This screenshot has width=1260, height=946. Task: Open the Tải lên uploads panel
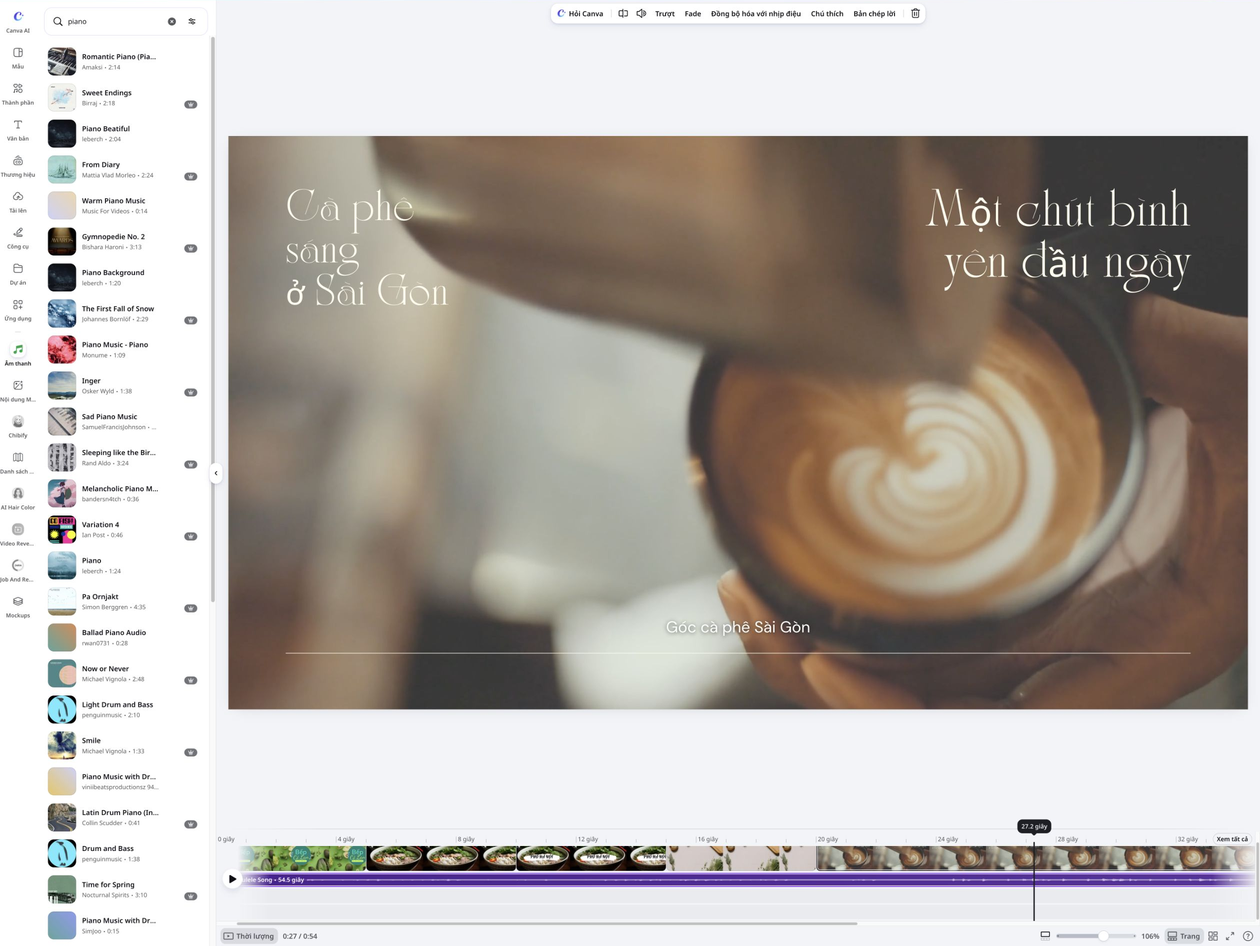18,201
